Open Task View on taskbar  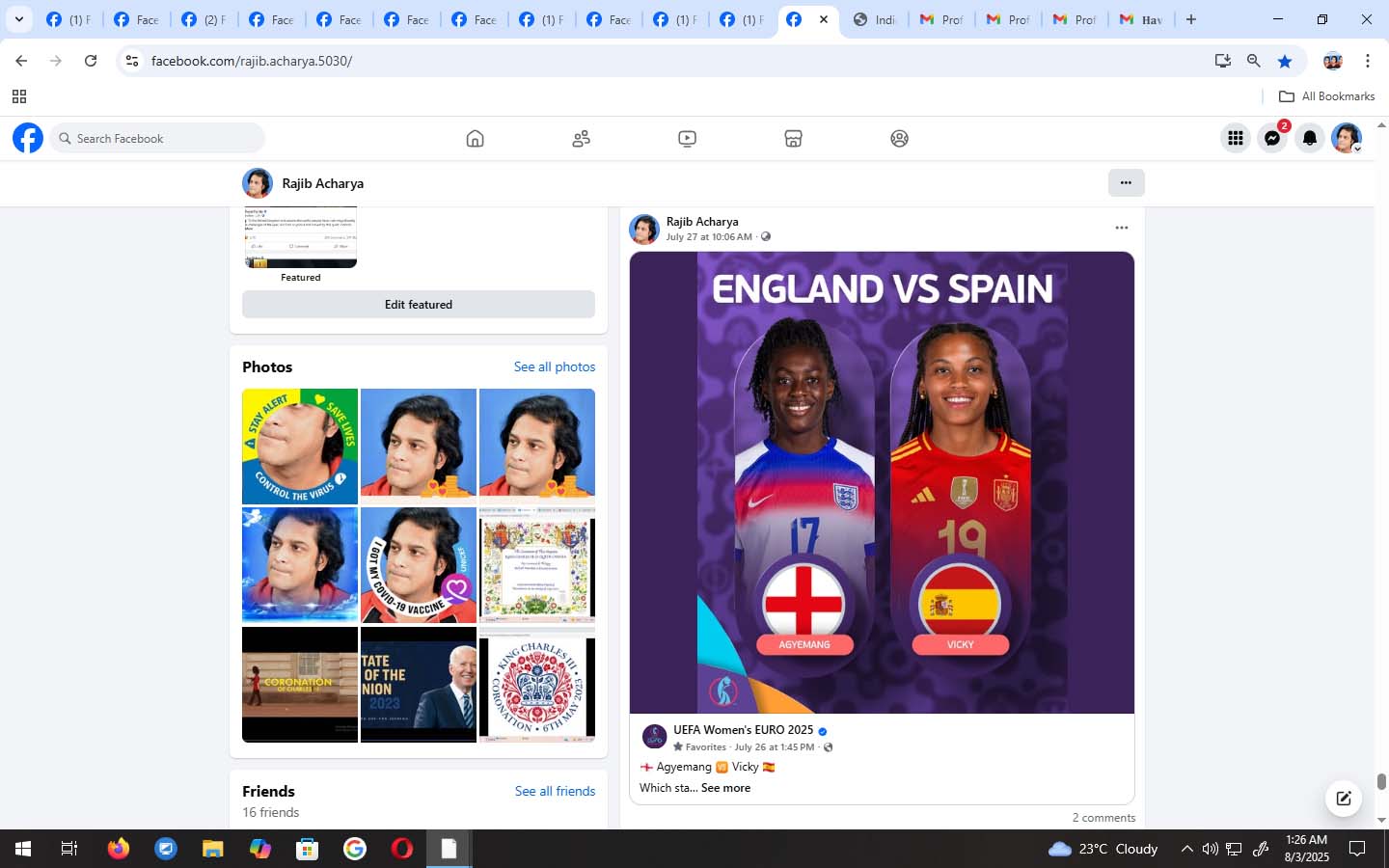(x=69, y=849)
